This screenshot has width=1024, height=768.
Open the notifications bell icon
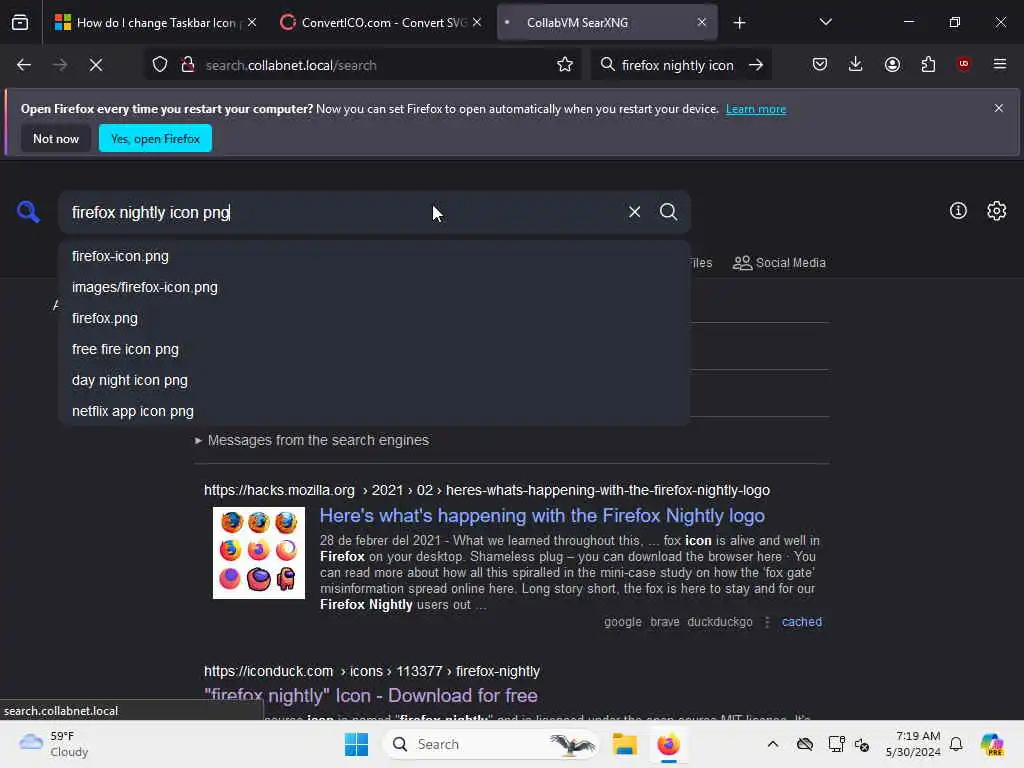click(x=956, y=744)
